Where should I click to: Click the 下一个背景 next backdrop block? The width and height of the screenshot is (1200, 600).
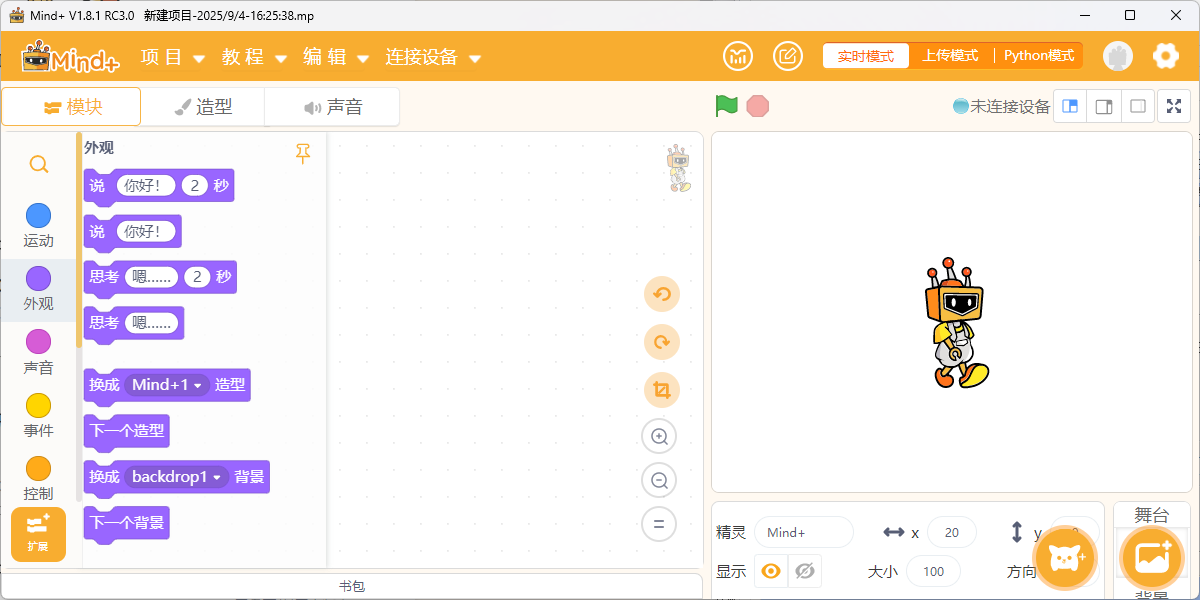127,523
